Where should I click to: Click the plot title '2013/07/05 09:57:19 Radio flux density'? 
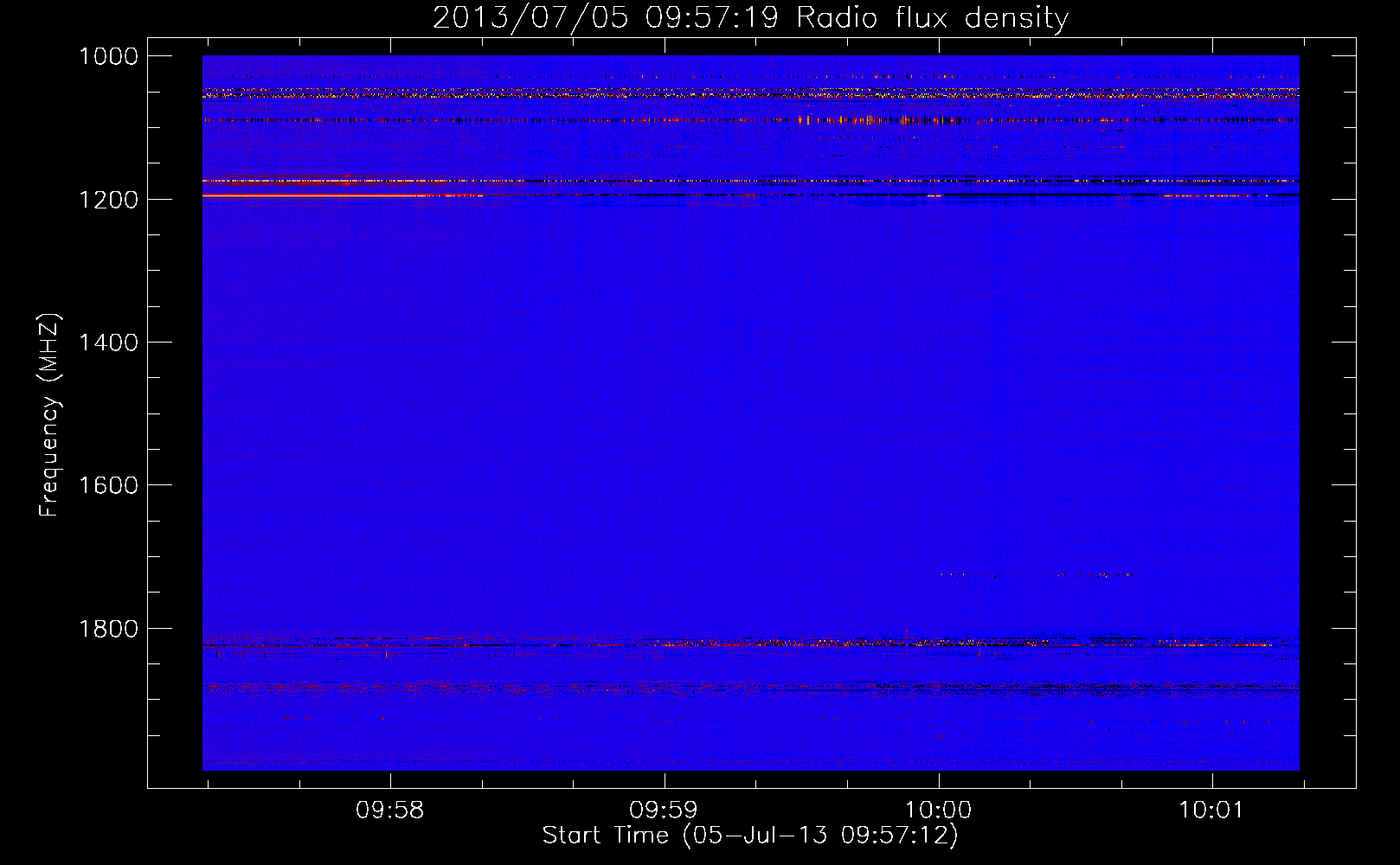coord(750,18)
